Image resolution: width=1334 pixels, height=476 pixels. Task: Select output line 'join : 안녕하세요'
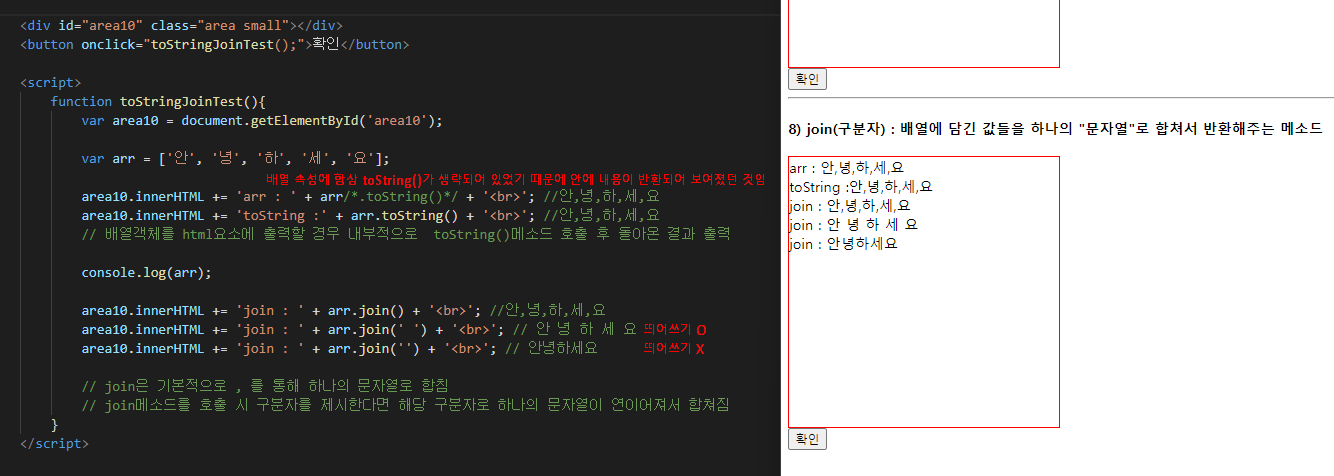click(x=843, y=243)
